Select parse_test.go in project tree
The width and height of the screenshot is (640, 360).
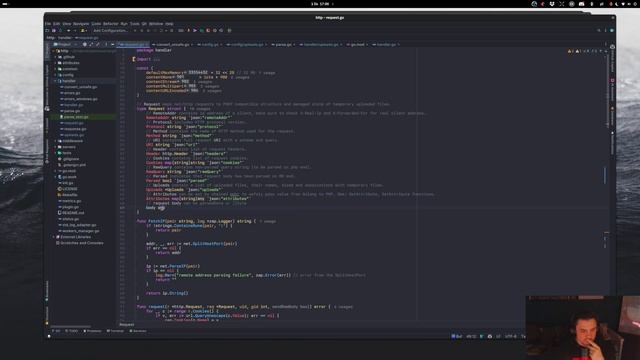click(x=76, y=117)
